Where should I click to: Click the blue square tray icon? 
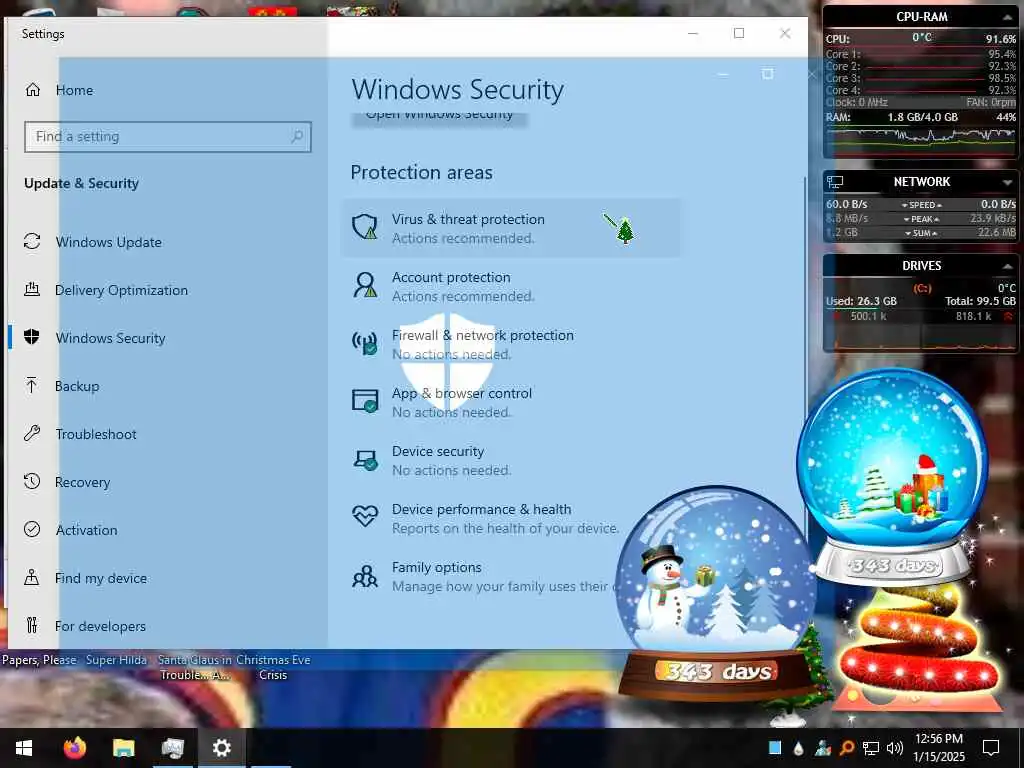tap(775, 748)
